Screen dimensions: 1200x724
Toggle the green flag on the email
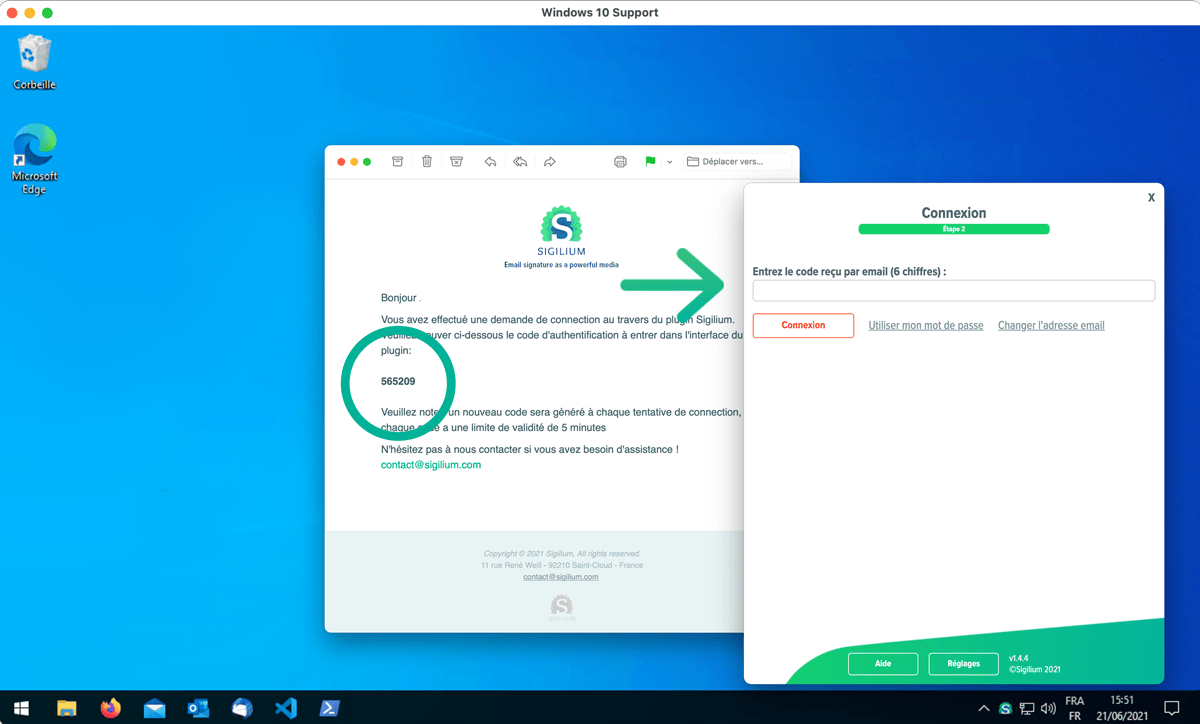(650, 162)
